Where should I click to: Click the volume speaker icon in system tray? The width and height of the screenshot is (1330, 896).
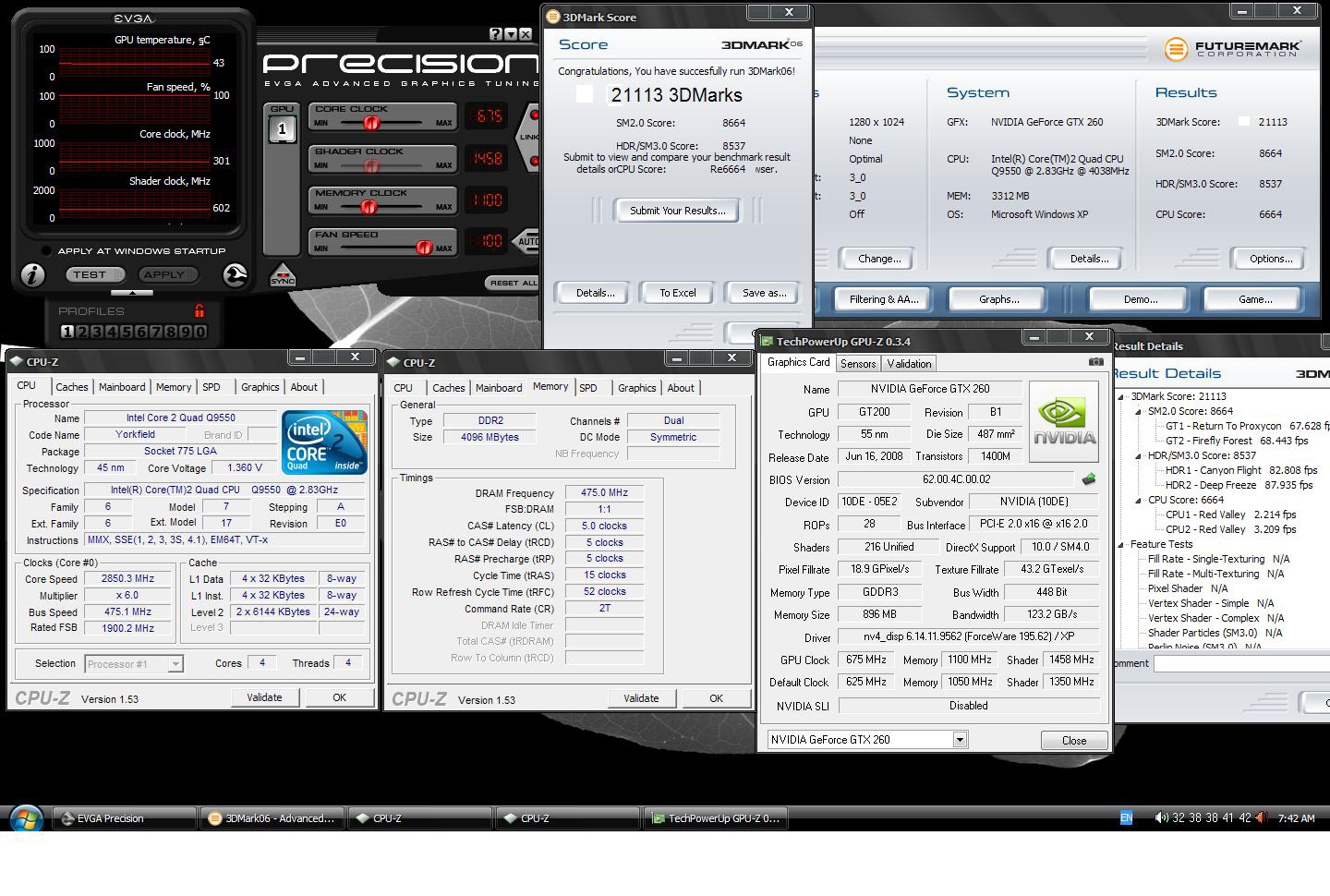tap(1161, 817)
